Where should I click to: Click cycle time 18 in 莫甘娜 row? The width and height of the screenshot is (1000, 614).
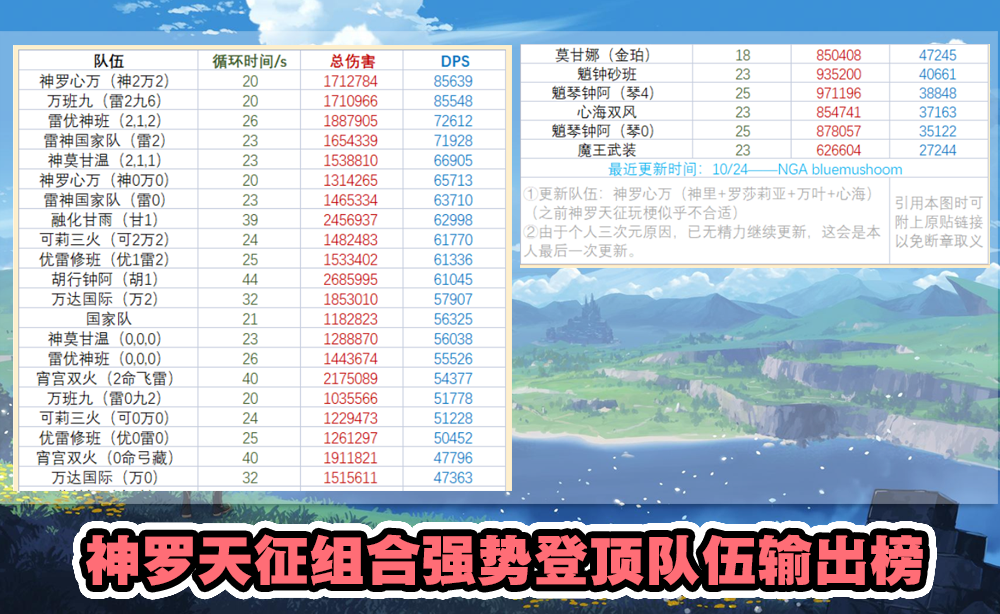pos(742,55)
